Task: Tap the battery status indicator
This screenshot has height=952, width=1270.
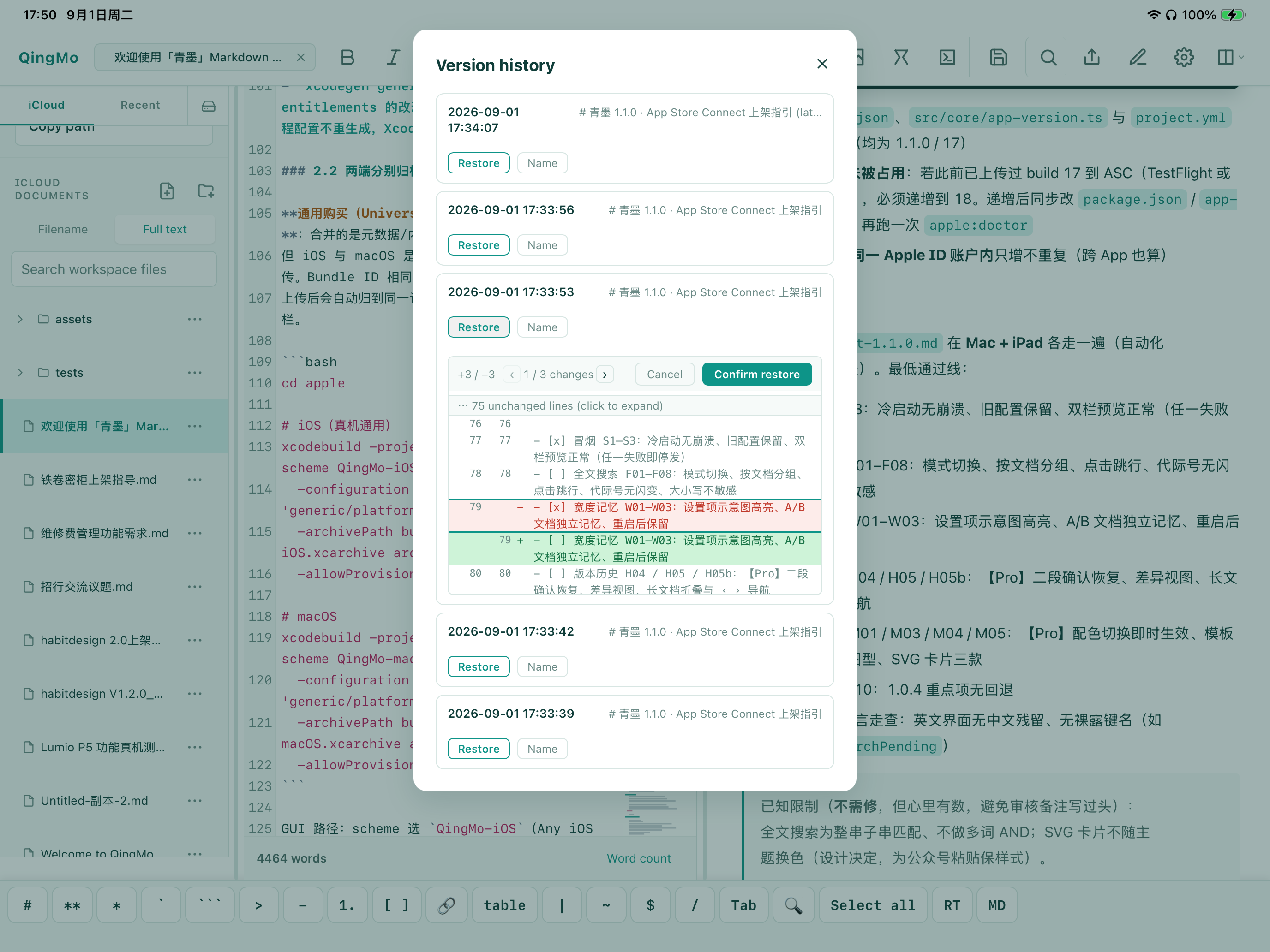Action: point(1233,15)
